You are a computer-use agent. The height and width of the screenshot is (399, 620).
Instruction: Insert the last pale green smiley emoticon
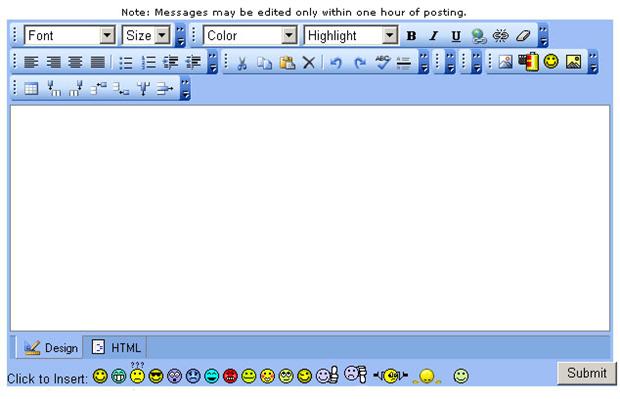461,376
